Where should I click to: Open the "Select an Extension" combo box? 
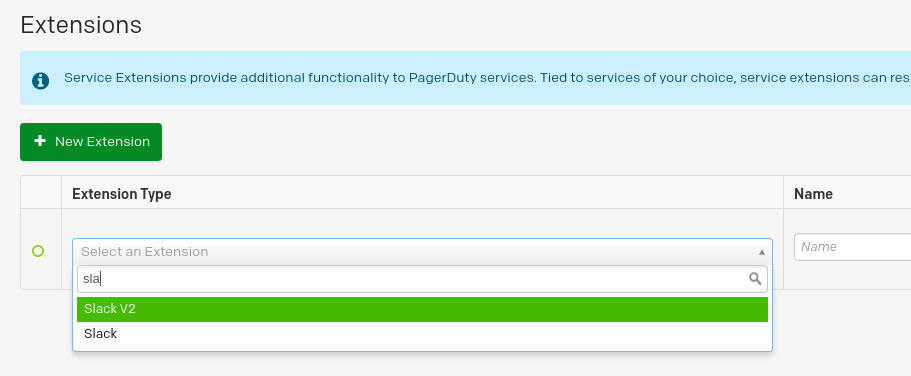click(422, 252)
